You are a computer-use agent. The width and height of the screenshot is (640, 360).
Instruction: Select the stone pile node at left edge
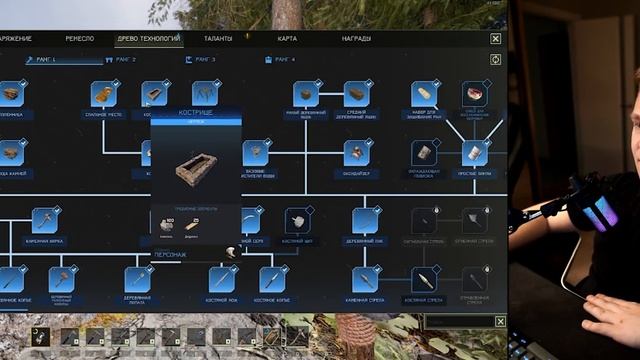pos(11,153)
